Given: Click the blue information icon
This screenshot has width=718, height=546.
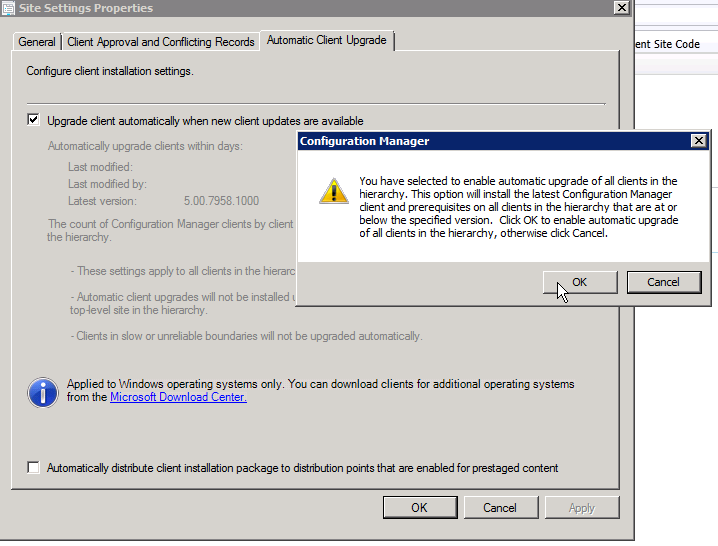Looking at the screenshot, I should click(43, 393).
